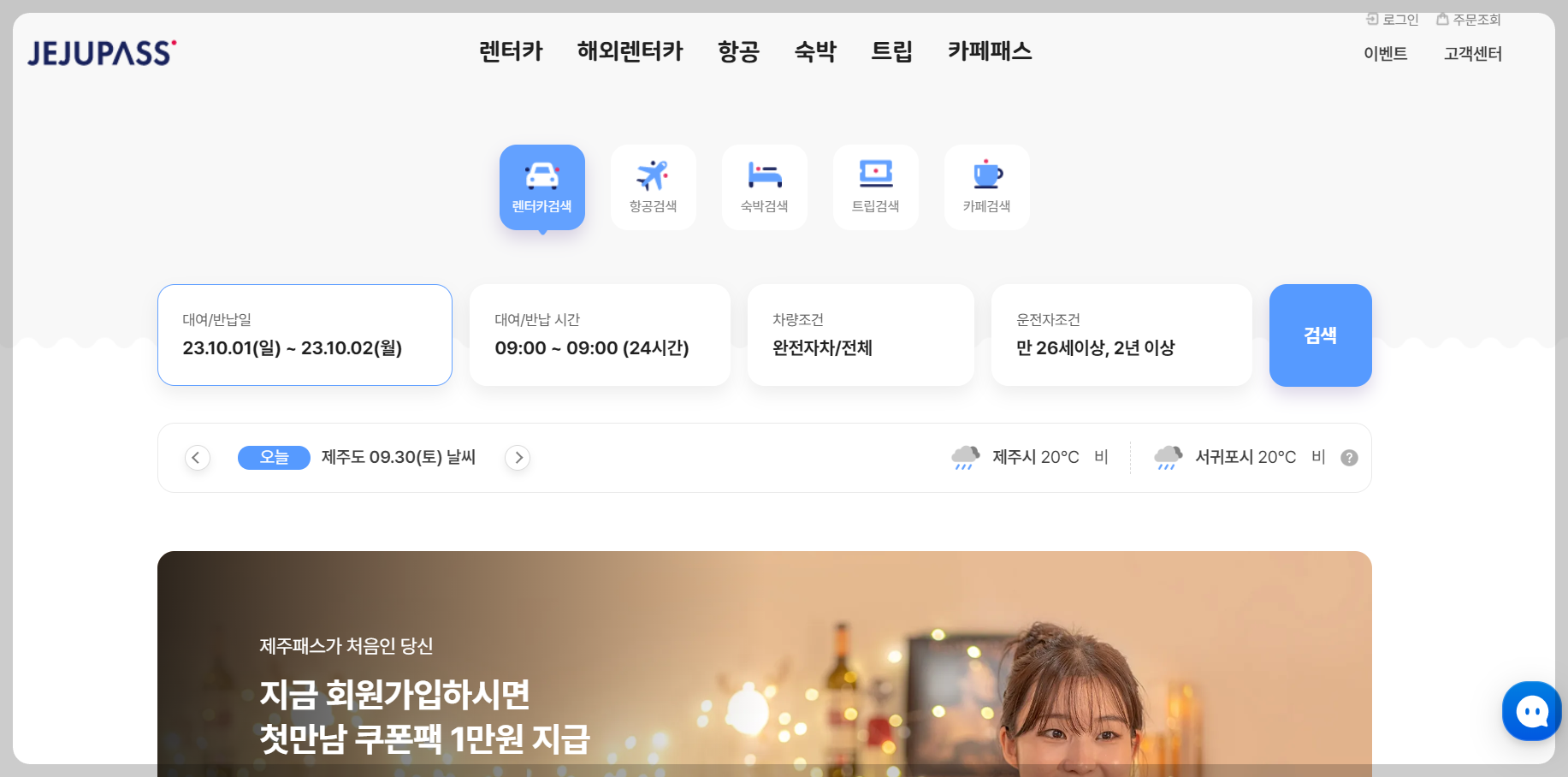The height and width of the screenshot is (777, 1568).
Task: Click the weather help question mark icon
Action: [1349, 458]
